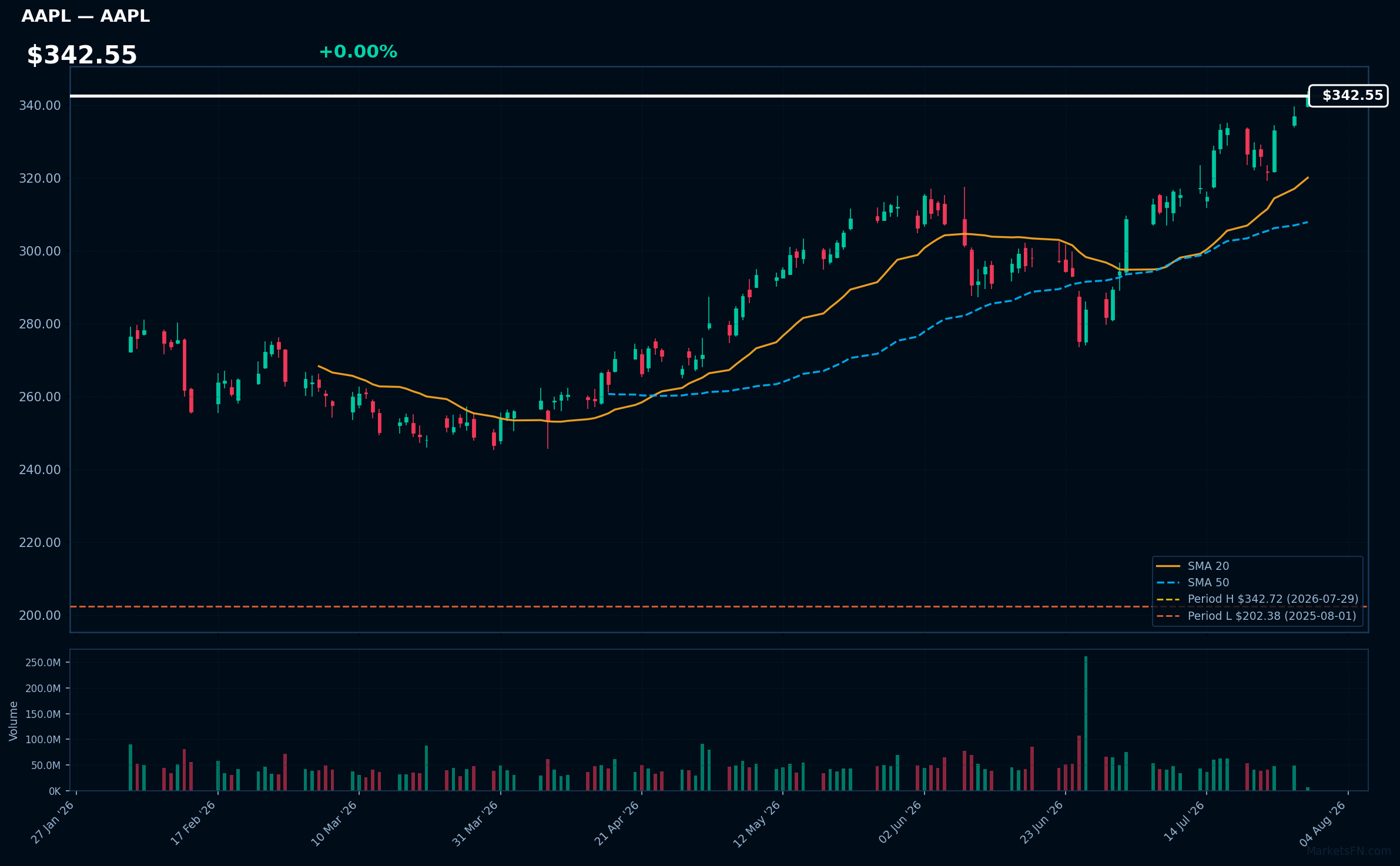Image resolution: width=1400 pixels, height=866 pixels.
Task: Click the 0K volume axis label
Action: click(55, 791)
